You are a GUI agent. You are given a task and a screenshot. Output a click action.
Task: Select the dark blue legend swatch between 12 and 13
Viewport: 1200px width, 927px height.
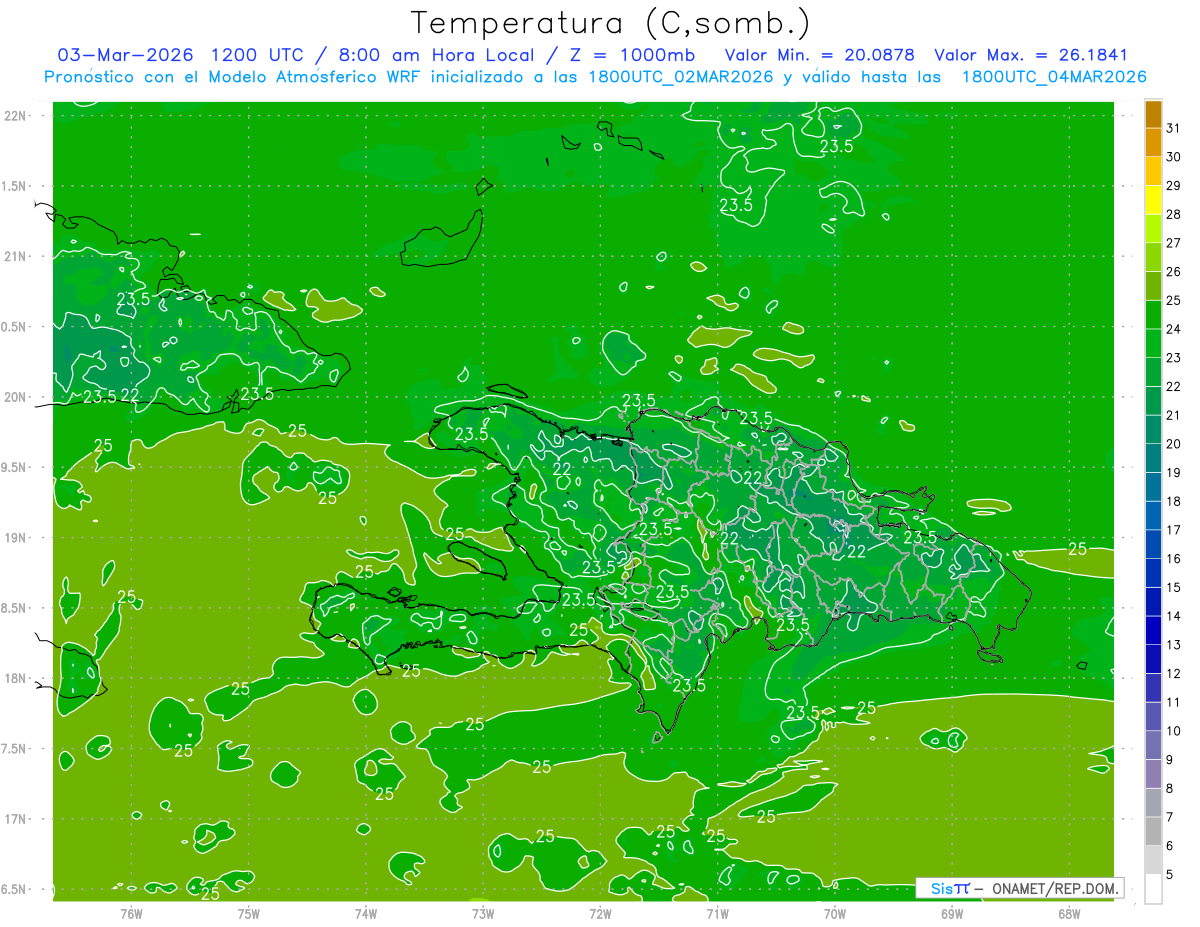[1153, 660]
